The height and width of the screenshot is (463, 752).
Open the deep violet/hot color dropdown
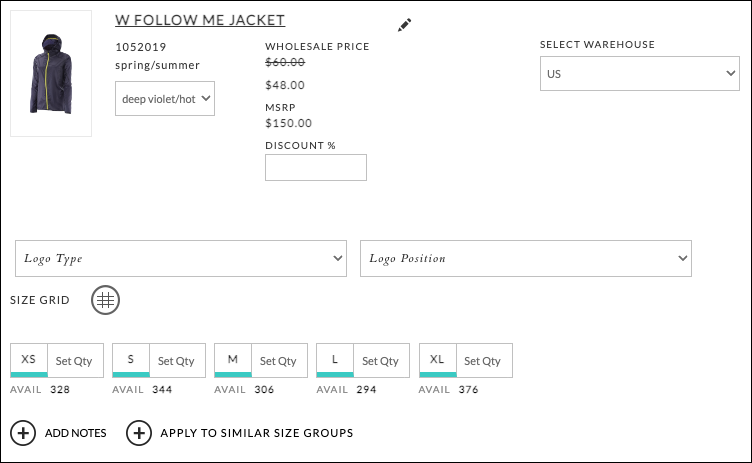165,98
